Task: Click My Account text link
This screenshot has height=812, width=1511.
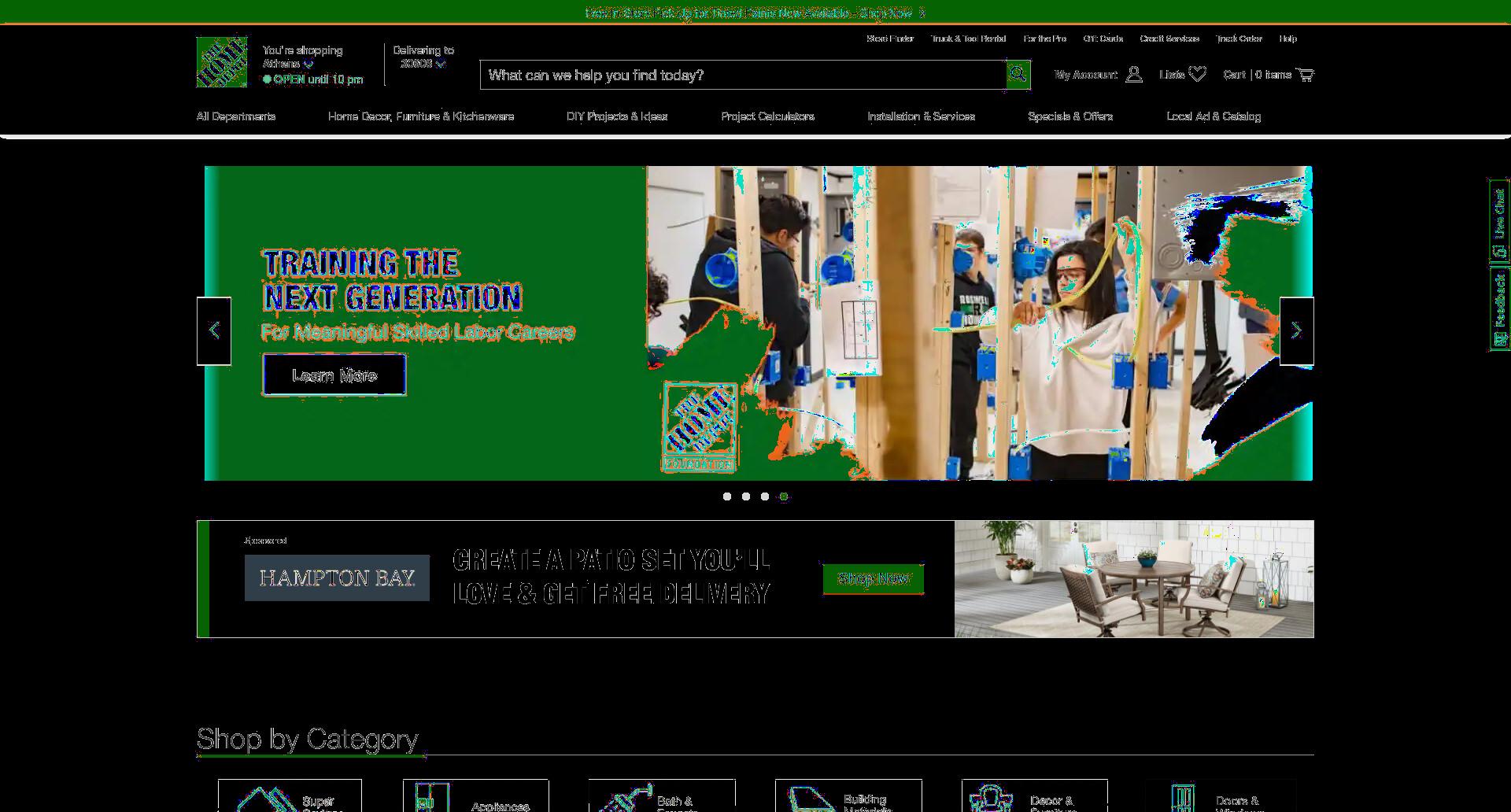Action: click(x=1086, y=75)
